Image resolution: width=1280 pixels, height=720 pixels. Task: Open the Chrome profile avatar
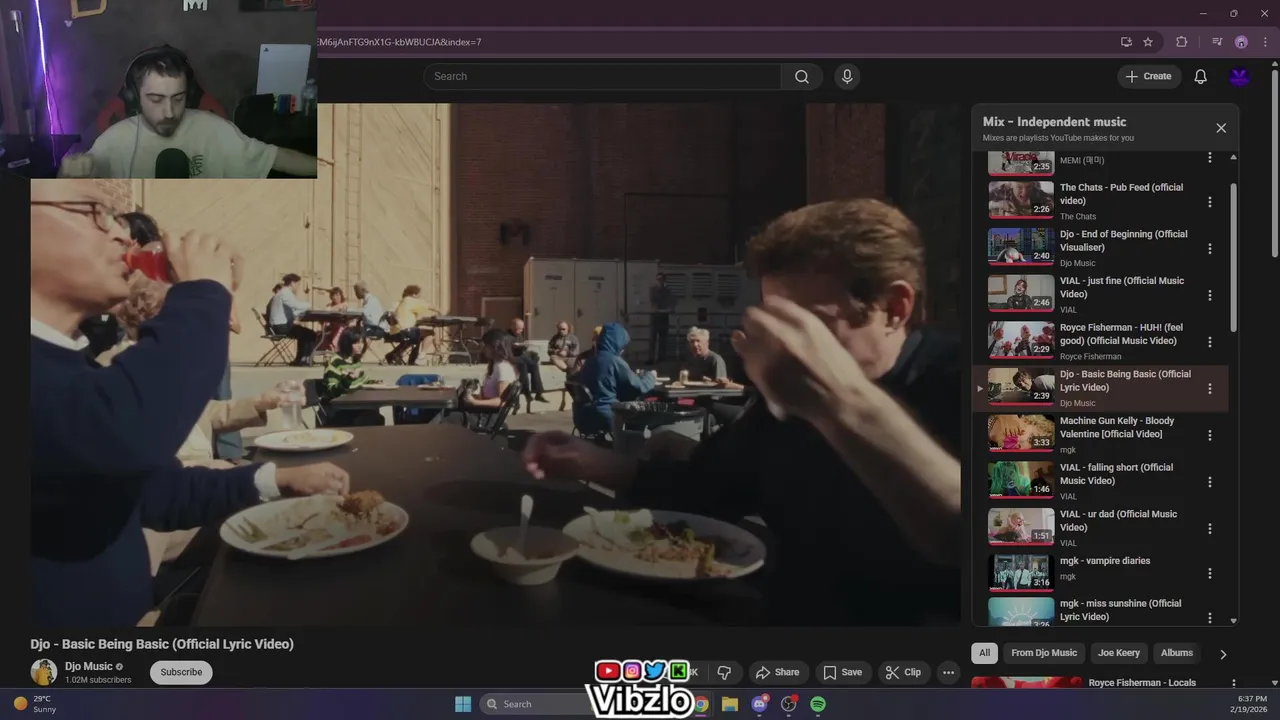[x=1241, y=42]
